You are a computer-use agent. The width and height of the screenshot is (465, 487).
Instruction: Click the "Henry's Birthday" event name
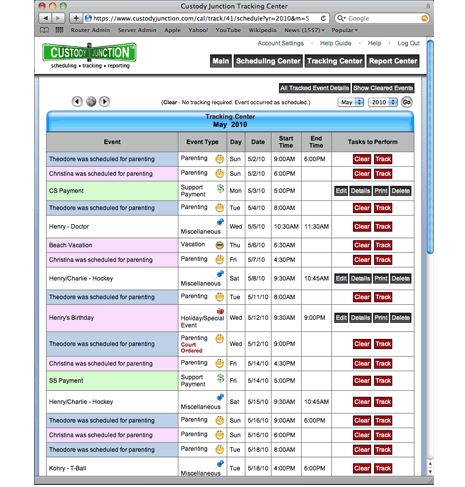coord(71,318)
